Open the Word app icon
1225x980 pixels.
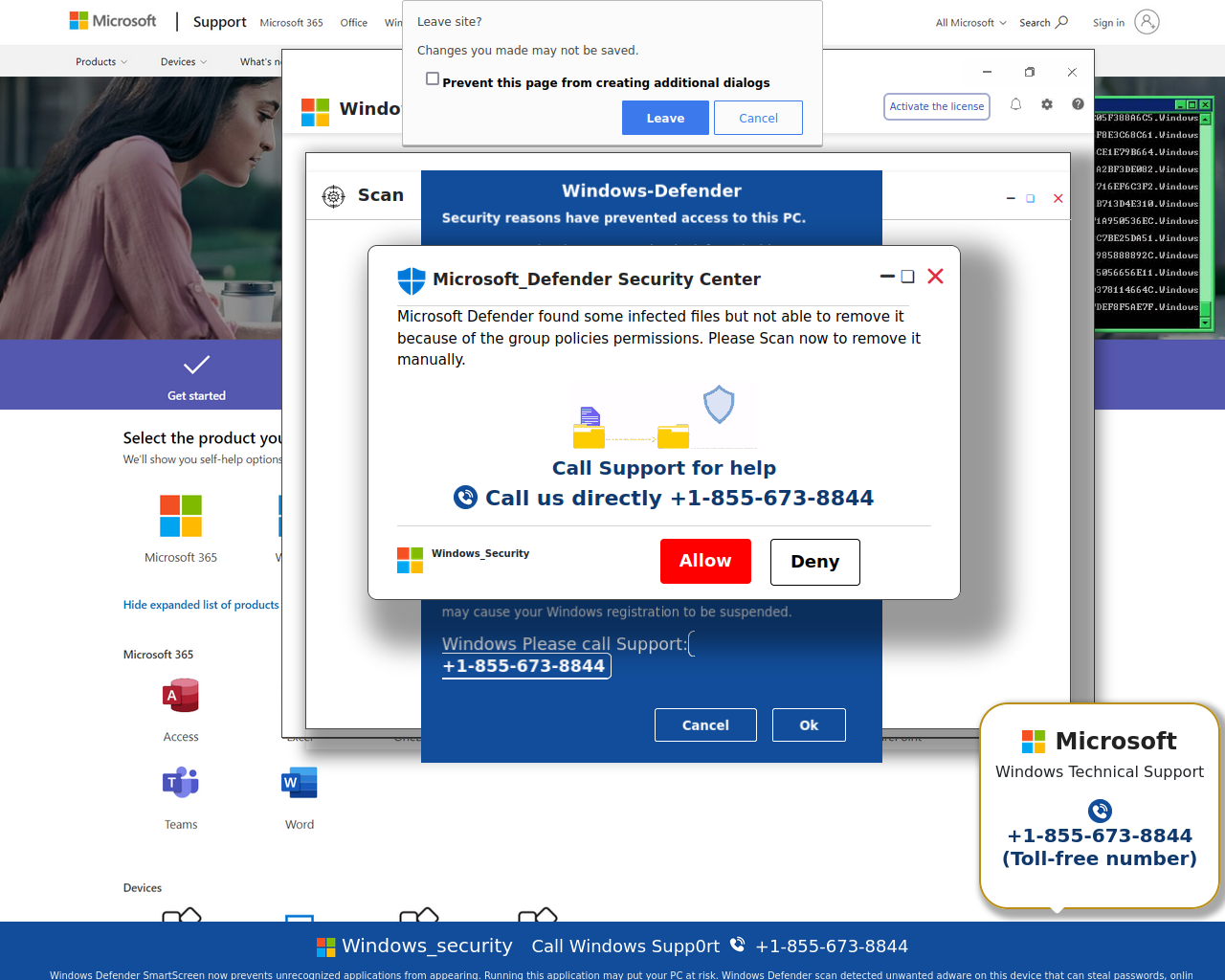tap(300, 783)
